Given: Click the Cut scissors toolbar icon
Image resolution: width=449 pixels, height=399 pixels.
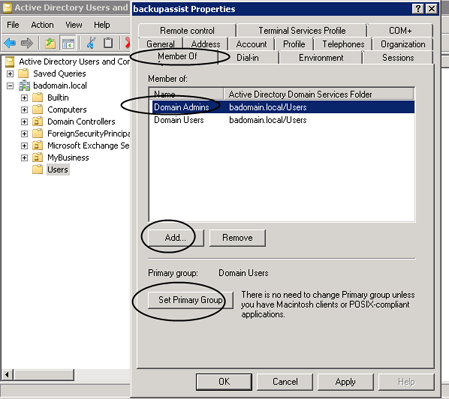Looking at the screenshot, I should pos(91,43).
